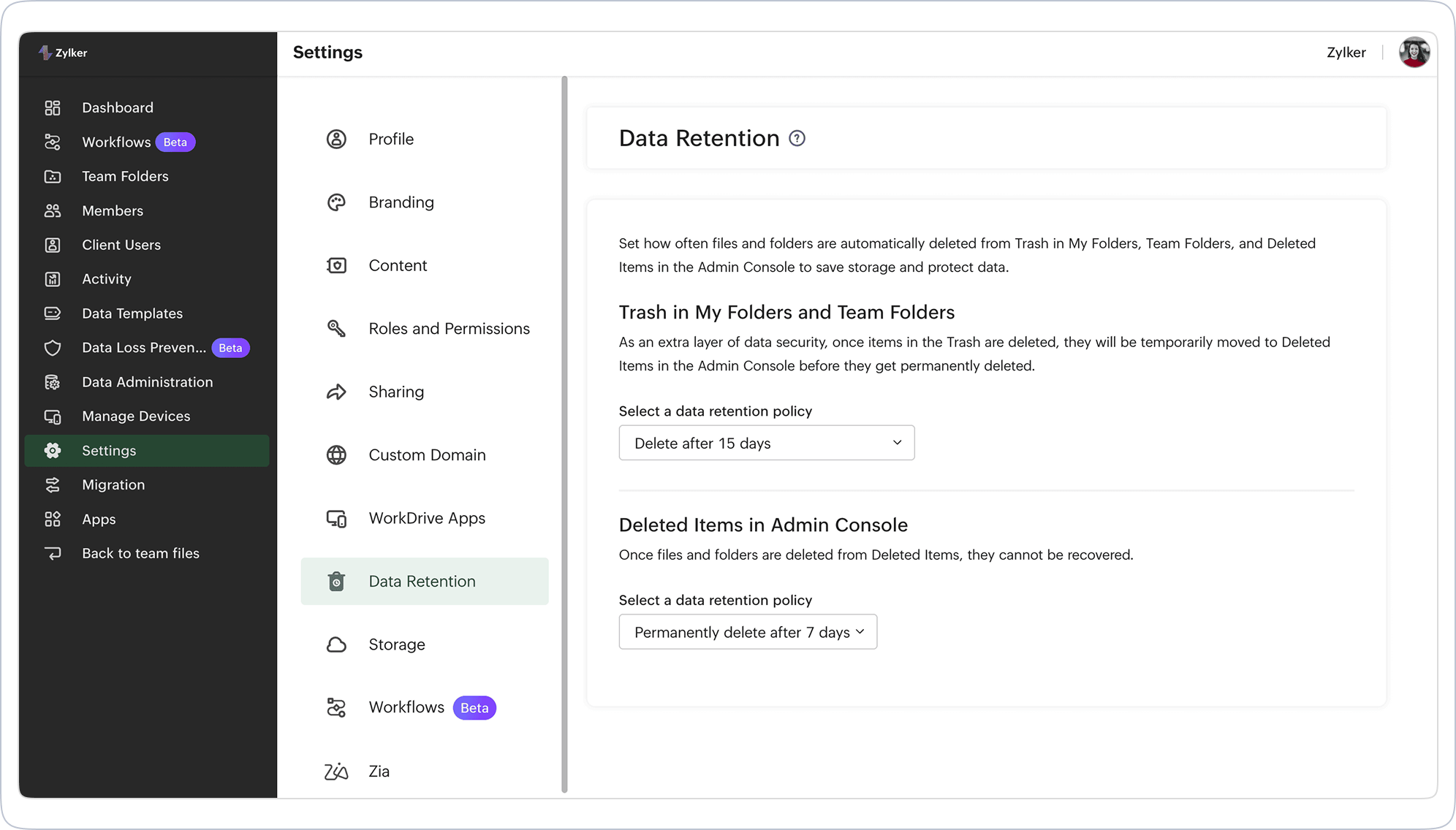The height and width of the screenshot is (830, 1456).
Task: Open the Trash retention policy dropdown
Action: 766,443
